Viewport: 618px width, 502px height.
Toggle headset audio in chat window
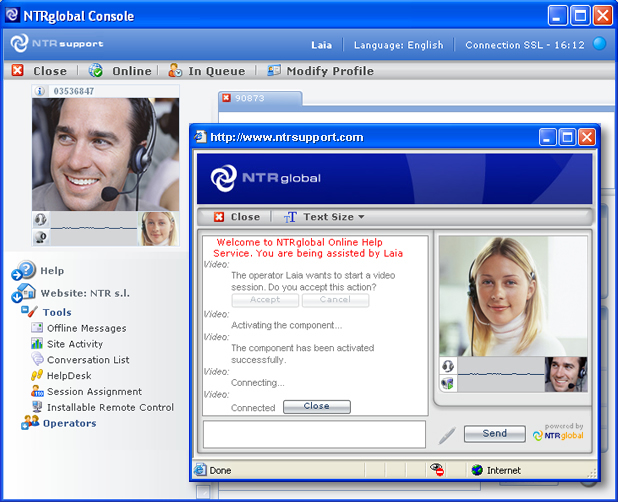coord(448,366)
